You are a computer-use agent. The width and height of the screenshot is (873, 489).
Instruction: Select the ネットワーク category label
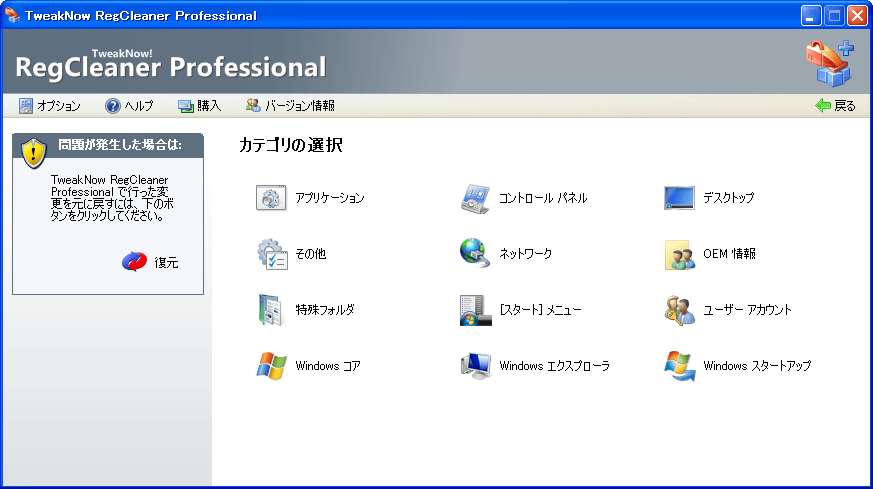(x=526, y=253)
